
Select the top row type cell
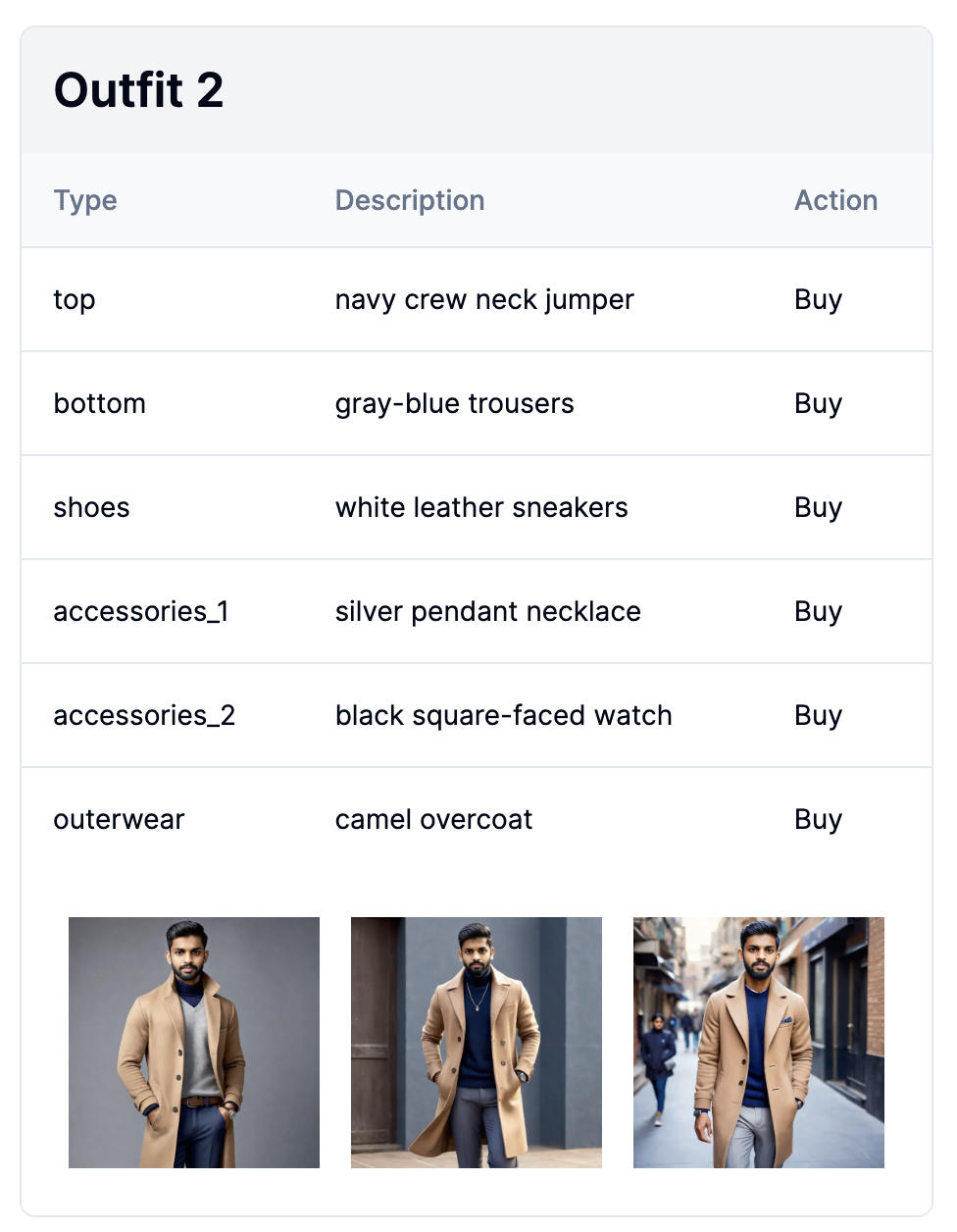click(75, 300)
